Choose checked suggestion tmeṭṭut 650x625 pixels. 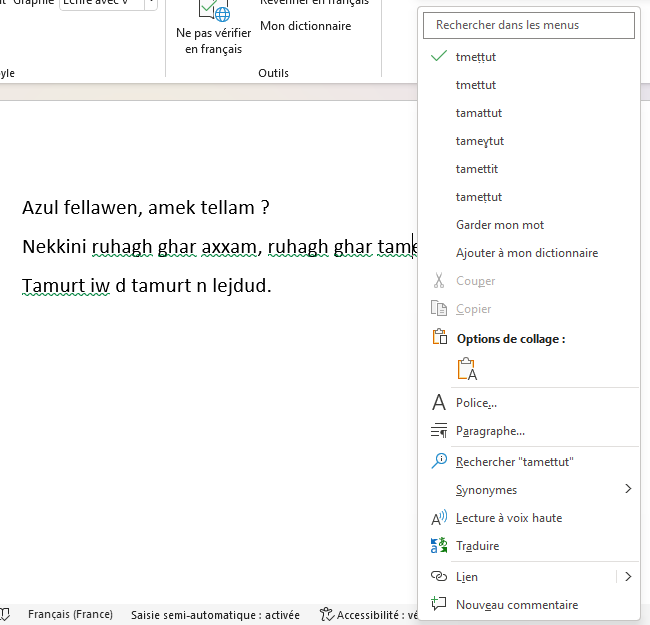(475, 57)
